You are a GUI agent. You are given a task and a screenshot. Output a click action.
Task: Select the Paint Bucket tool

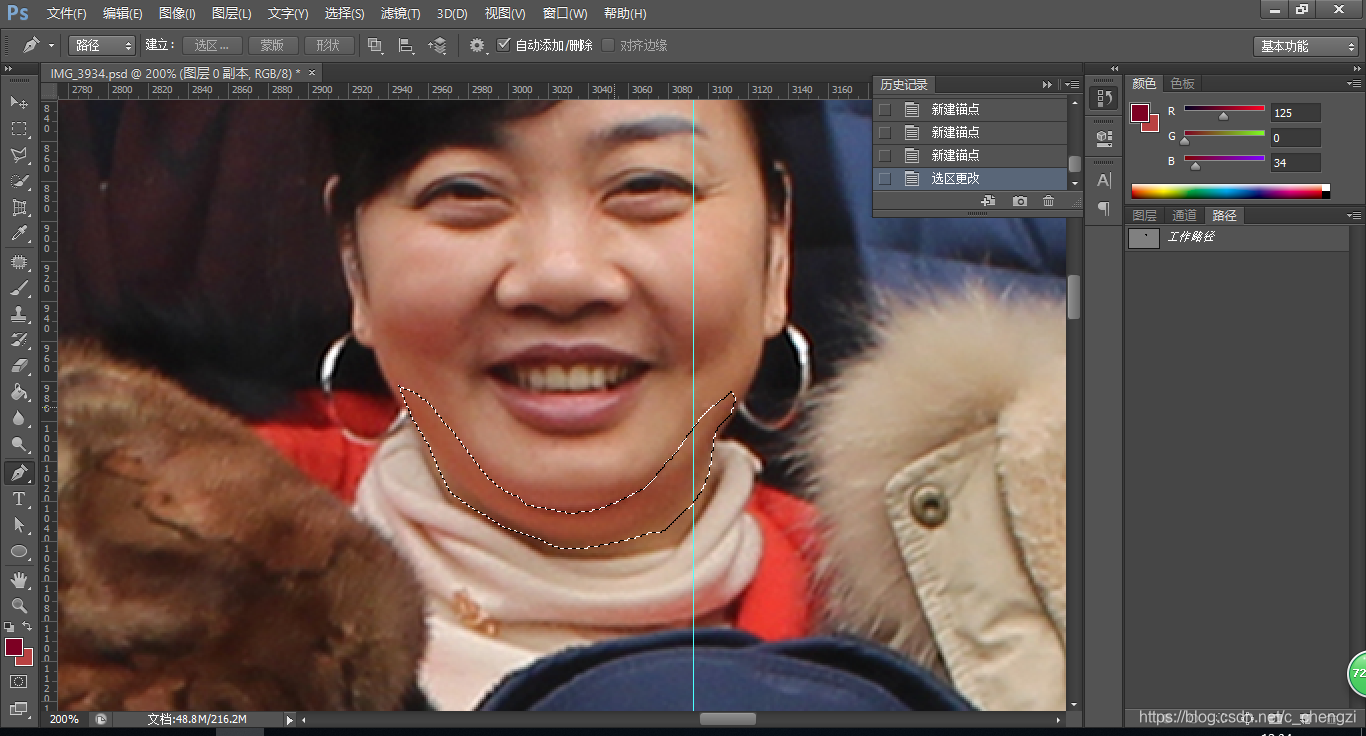19,393
